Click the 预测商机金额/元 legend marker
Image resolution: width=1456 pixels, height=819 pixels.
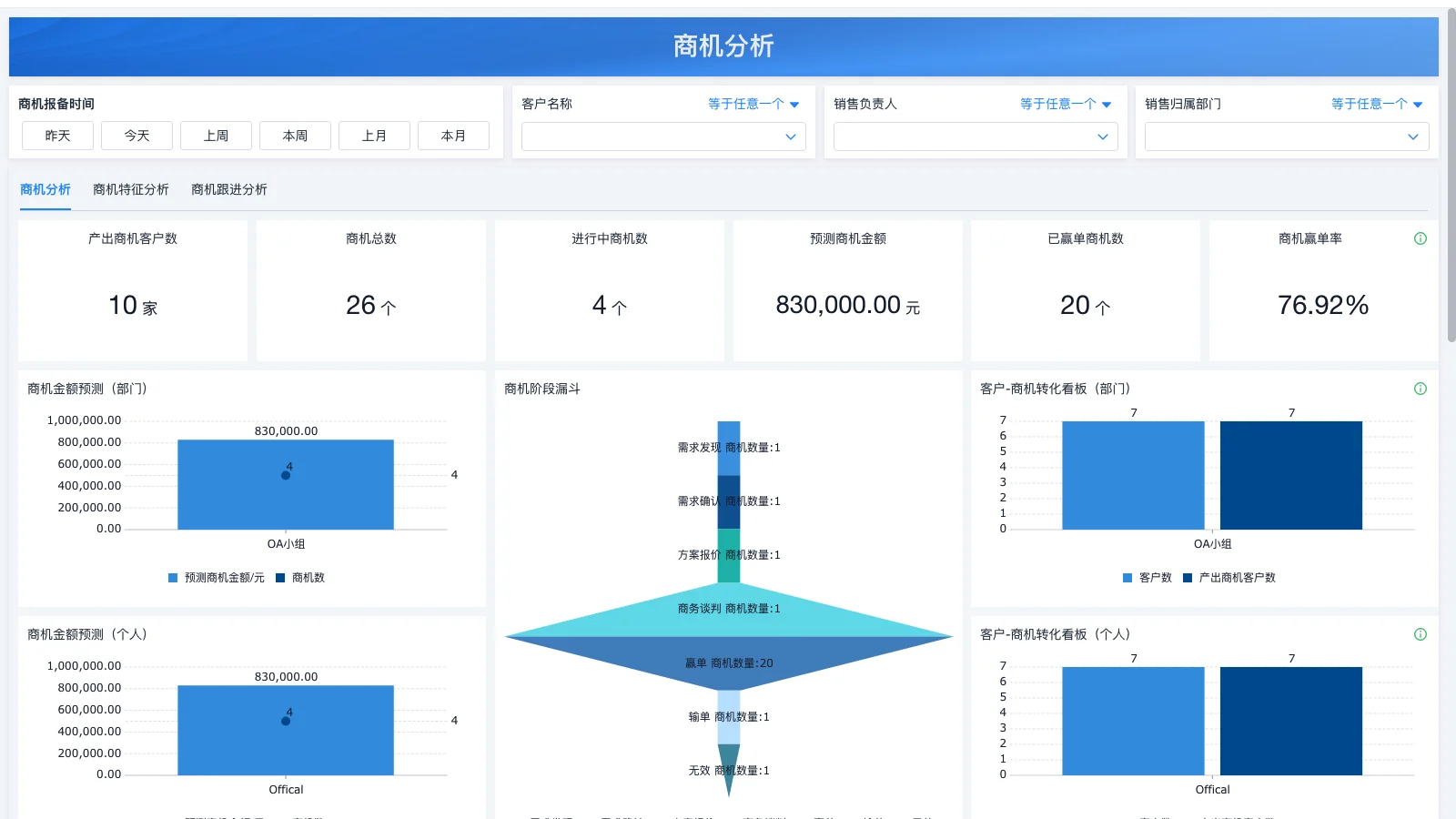pos(172,577)
